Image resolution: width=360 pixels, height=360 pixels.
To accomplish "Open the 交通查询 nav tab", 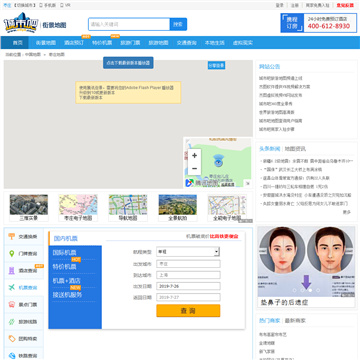I will click(x=187, y=43).
